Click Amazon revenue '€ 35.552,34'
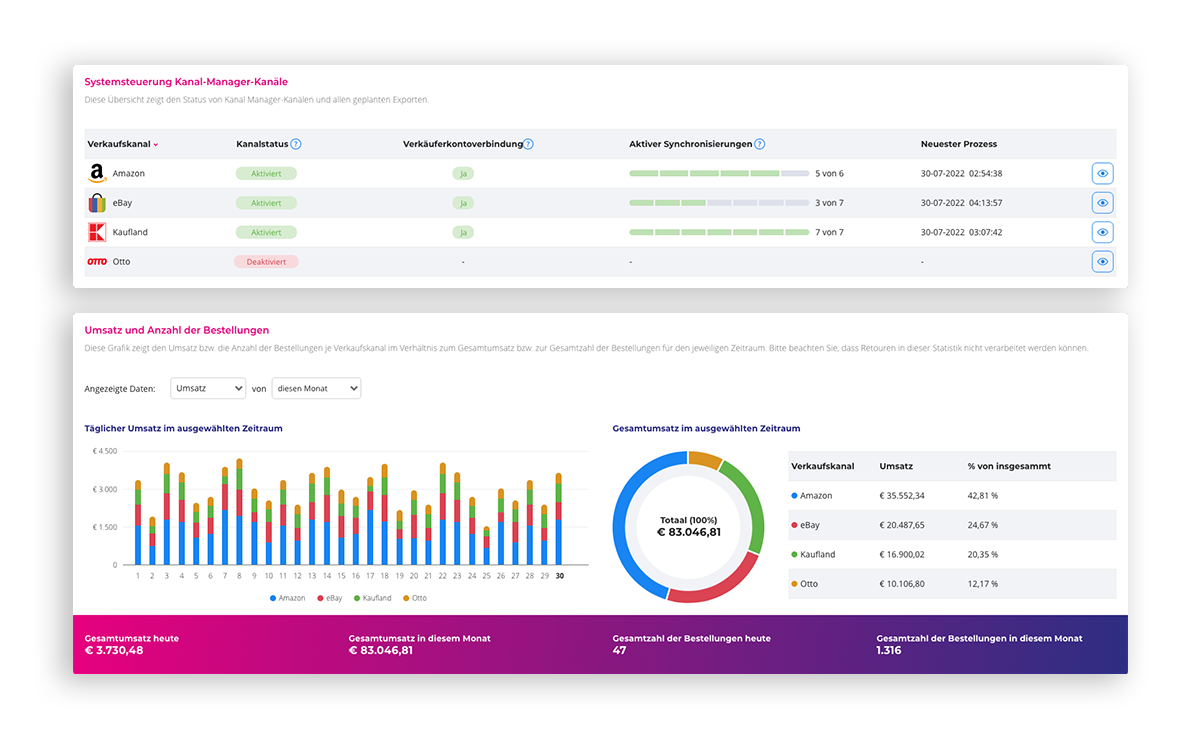This screenshot has width=1200, height=750. 902,496
